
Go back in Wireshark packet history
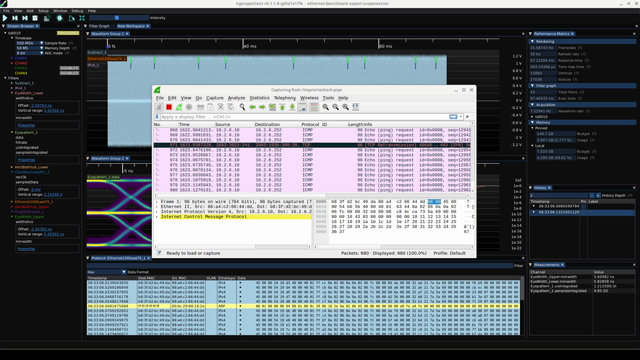pyautogui.click(x=252, y=107)
